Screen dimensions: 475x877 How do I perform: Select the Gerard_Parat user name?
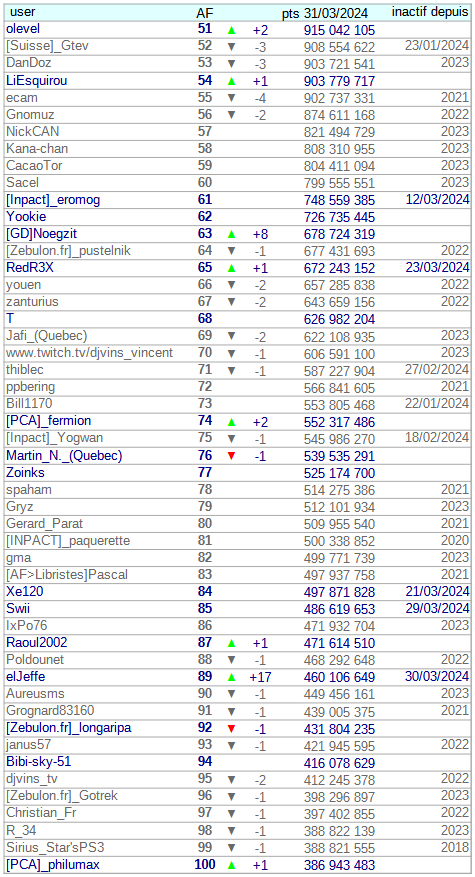click(44, 524)
